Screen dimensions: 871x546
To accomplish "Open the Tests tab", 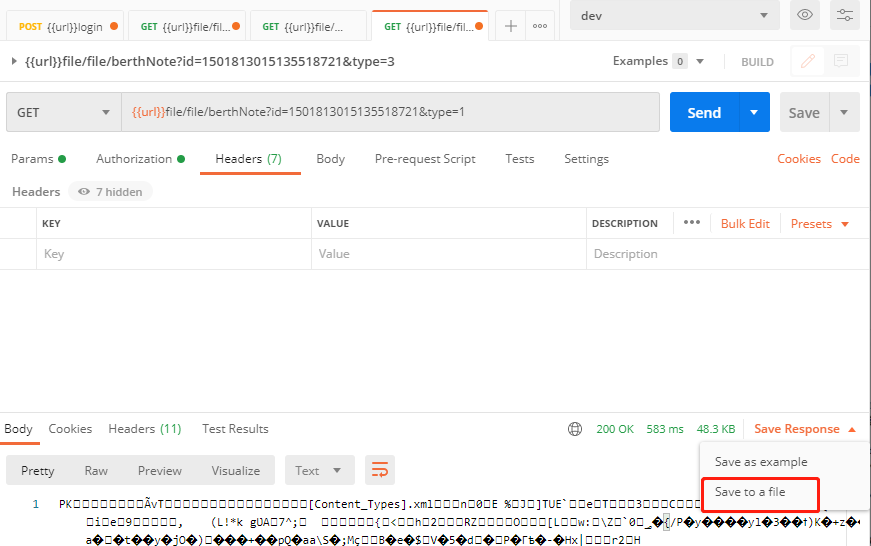I will (x=519, y=159).
